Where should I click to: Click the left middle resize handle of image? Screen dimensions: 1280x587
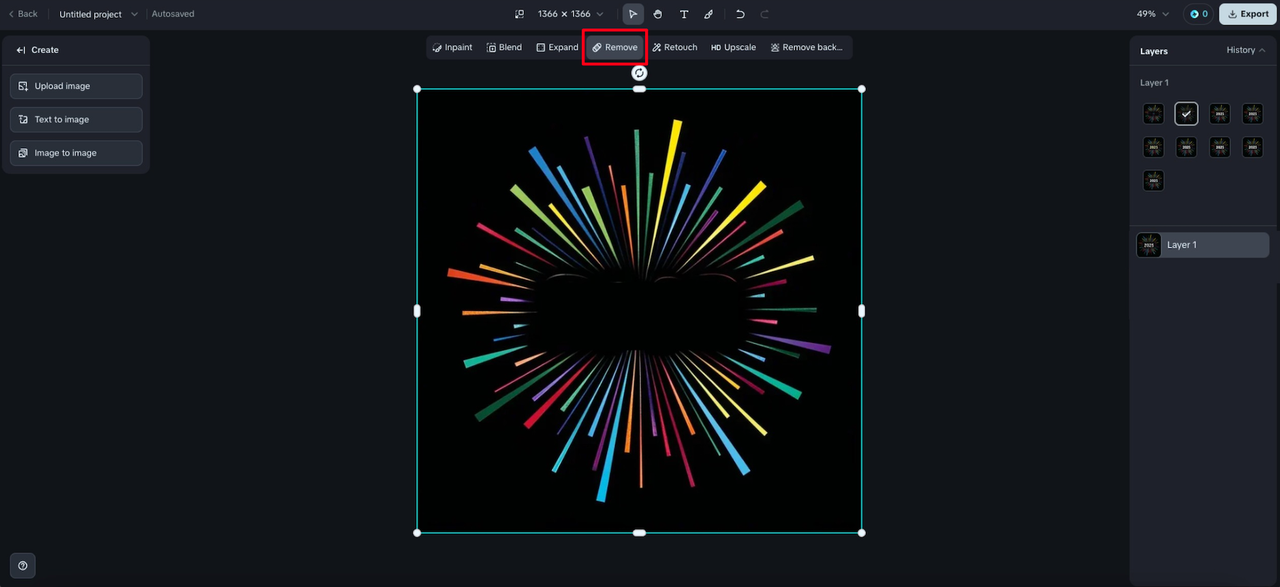click(x=417, y=311)
